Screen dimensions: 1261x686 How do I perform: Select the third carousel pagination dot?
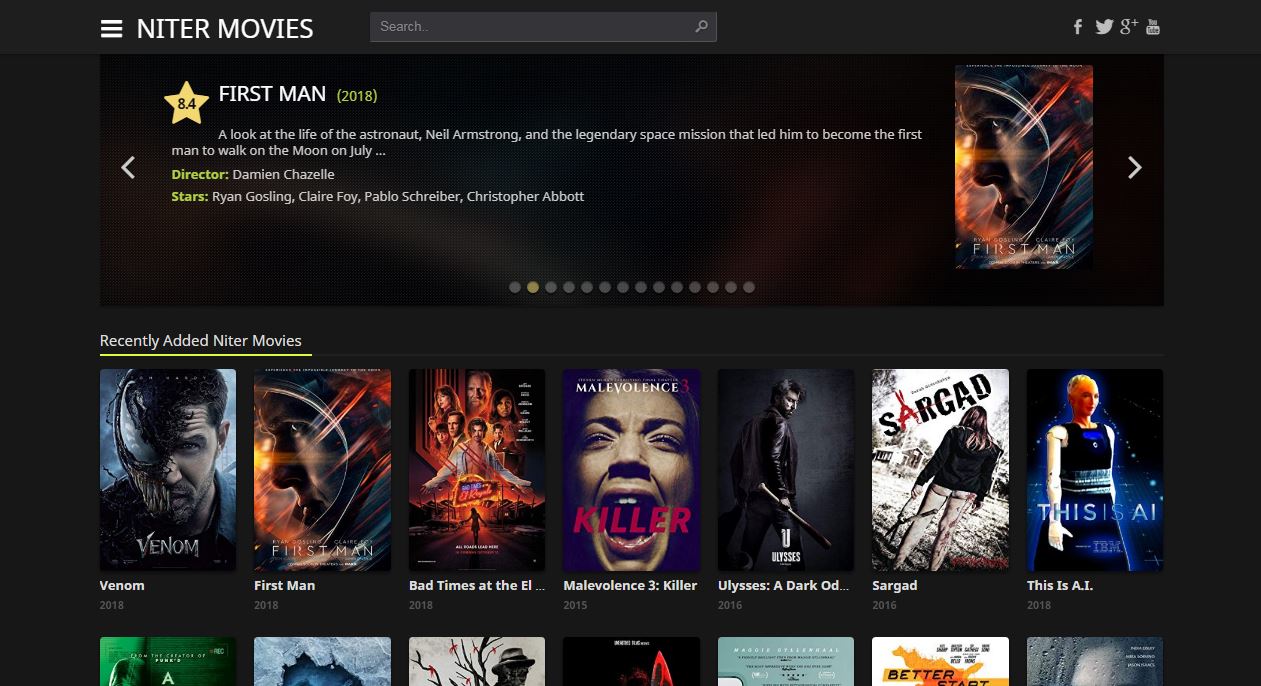point(551,287)
